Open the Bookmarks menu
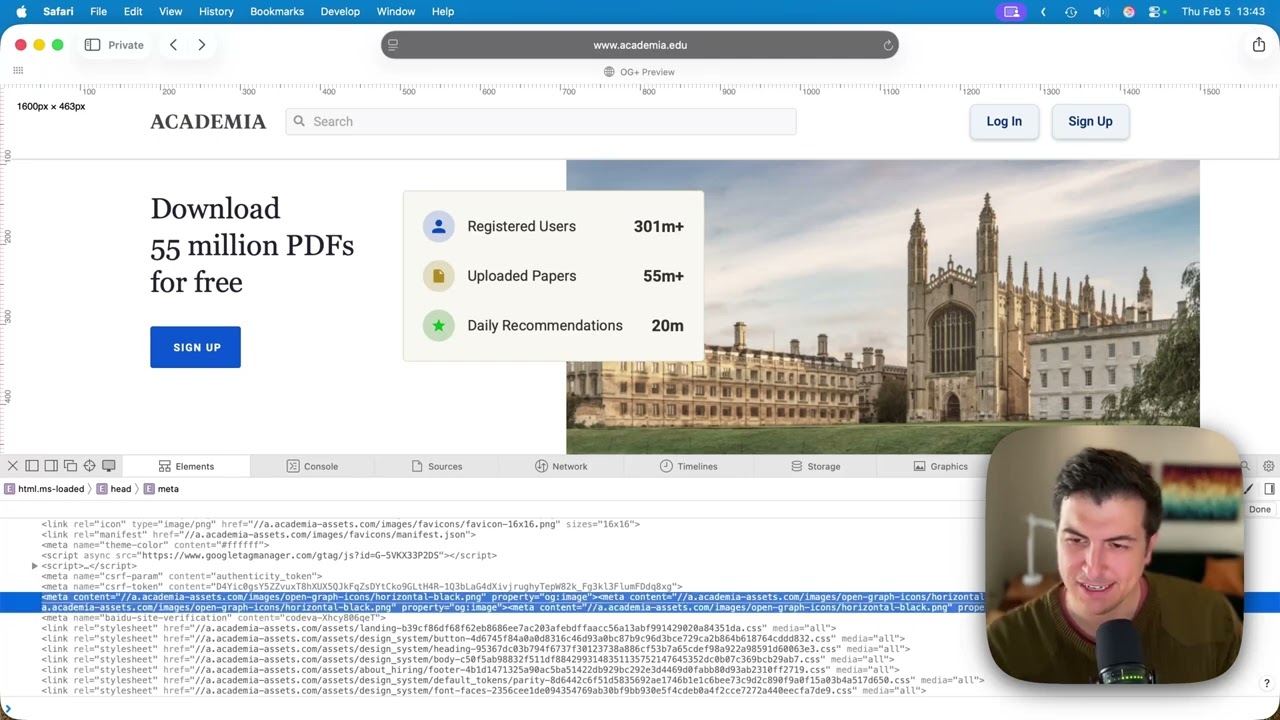 277,12
